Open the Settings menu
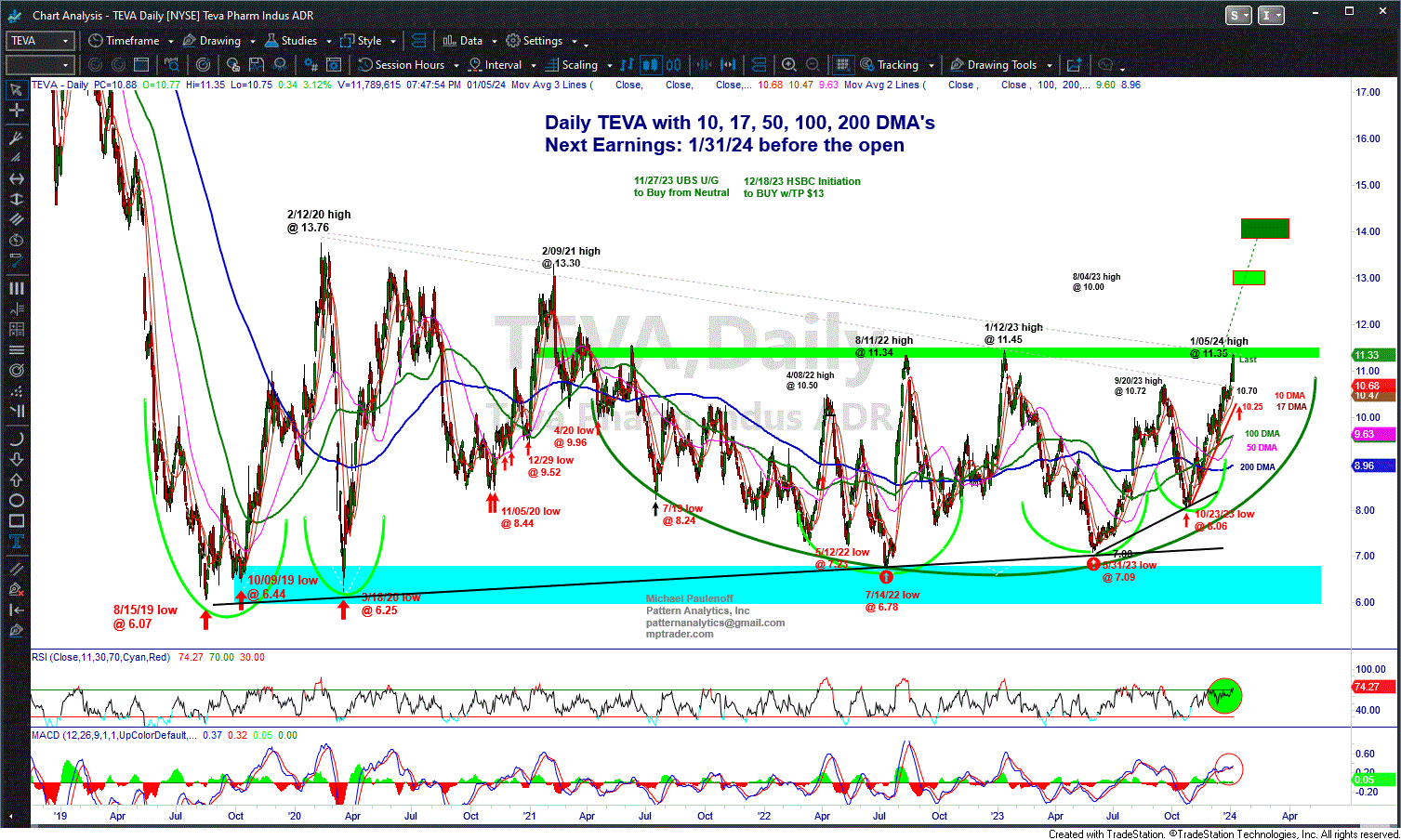This screenshot has width=1401, height=840. (535, 41)
